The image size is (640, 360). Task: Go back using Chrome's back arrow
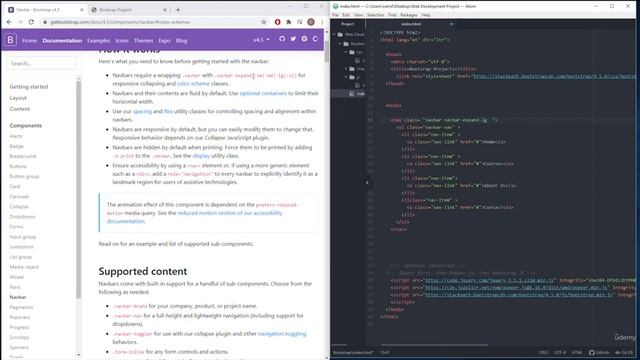pos(9,22)
